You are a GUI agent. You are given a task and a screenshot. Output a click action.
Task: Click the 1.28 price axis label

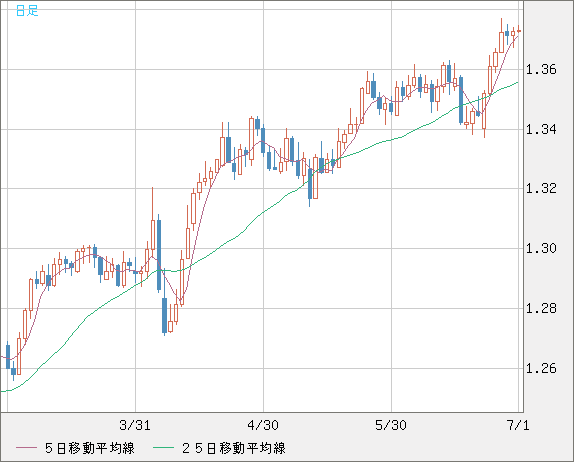pos(541,308)
